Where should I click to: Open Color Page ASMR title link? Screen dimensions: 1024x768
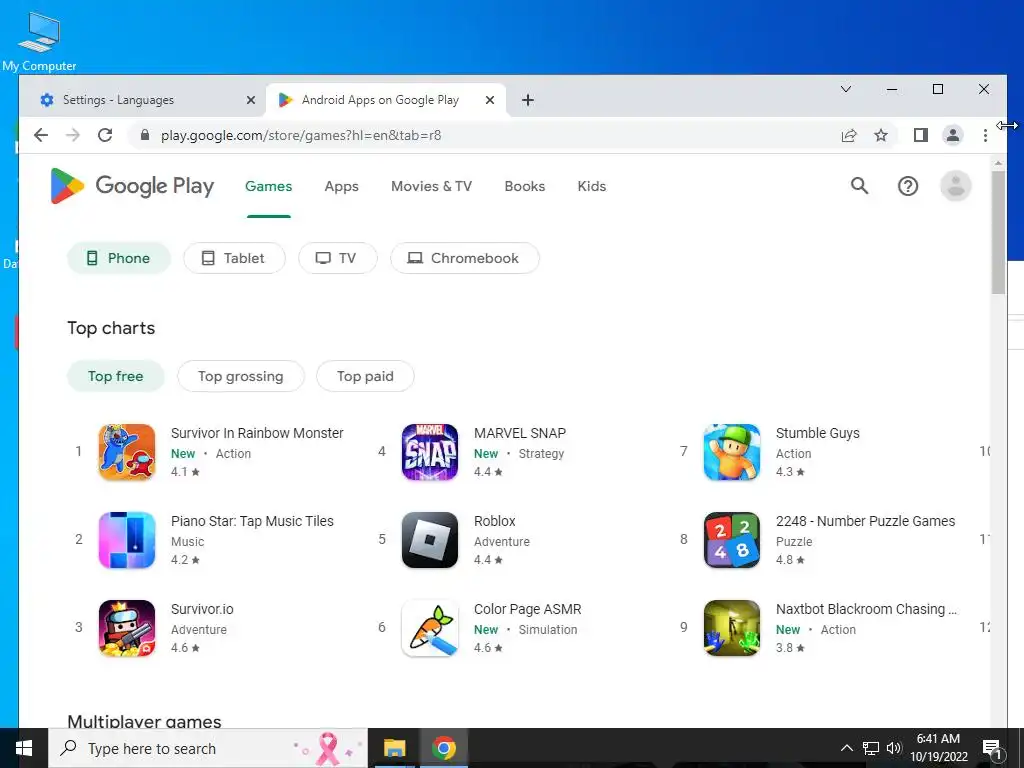(x=528, y=609)
